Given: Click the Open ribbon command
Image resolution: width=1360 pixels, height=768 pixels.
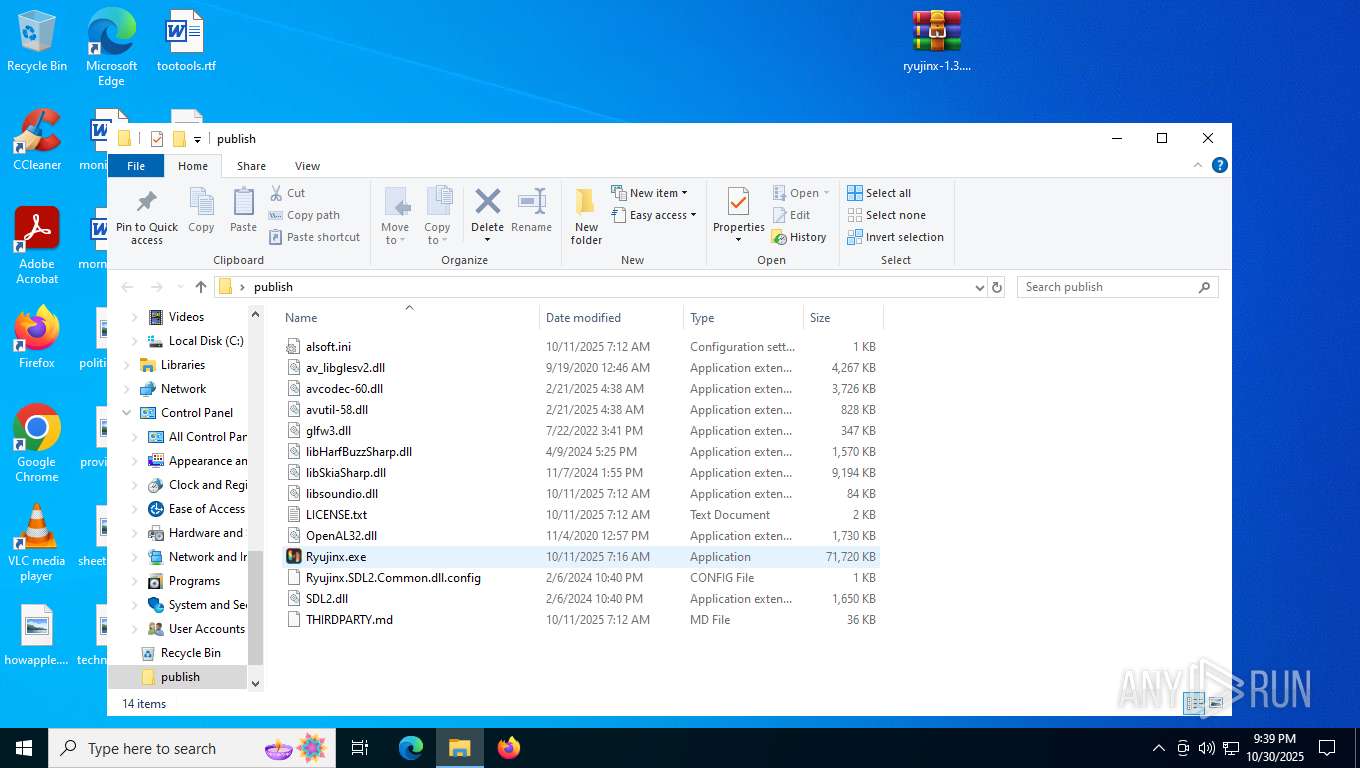Looking at the screenshot, I should pyautogui.click(x=801, y=193).
